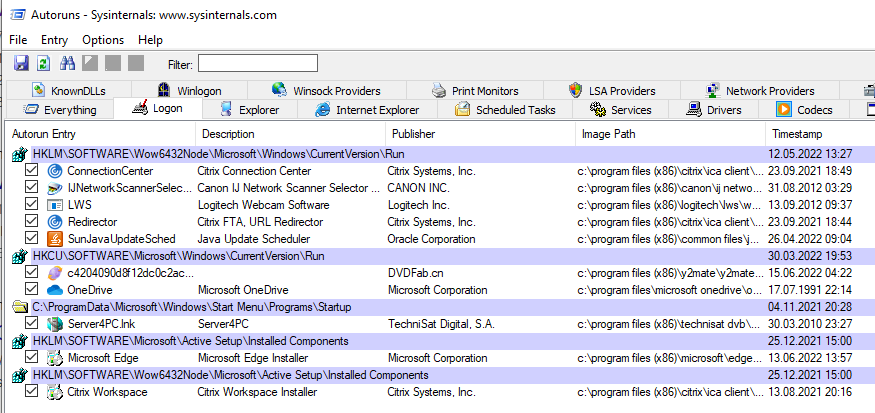Uncheck the Citrix Workspace checkbox
This screenshot has height=413, width=875.
click(x=31, y=391)
